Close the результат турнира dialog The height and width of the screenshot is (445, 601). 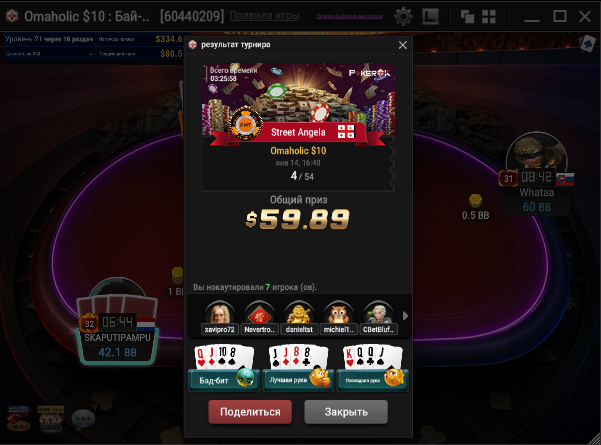coord(402,45)
